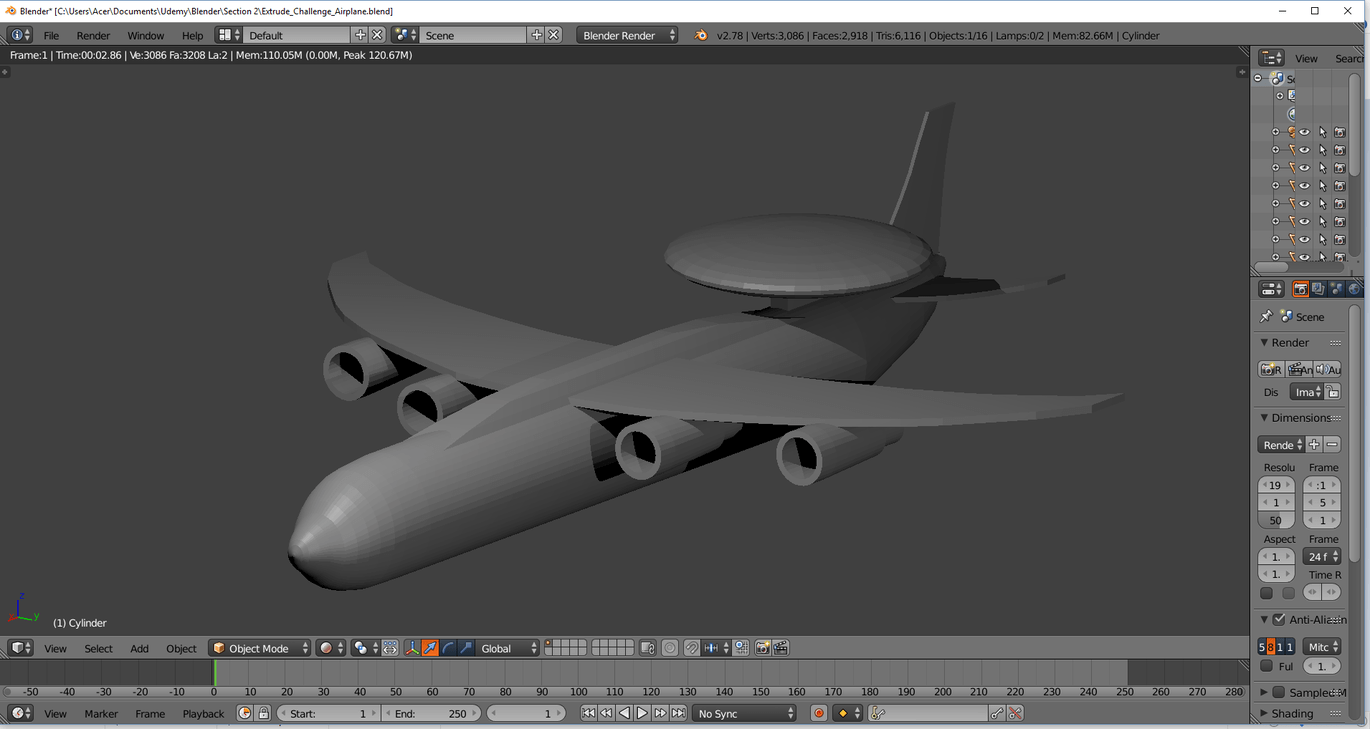Enable the Anti-Aliasing checkbox
The image size is (1370, 729).
(1277, 619)
